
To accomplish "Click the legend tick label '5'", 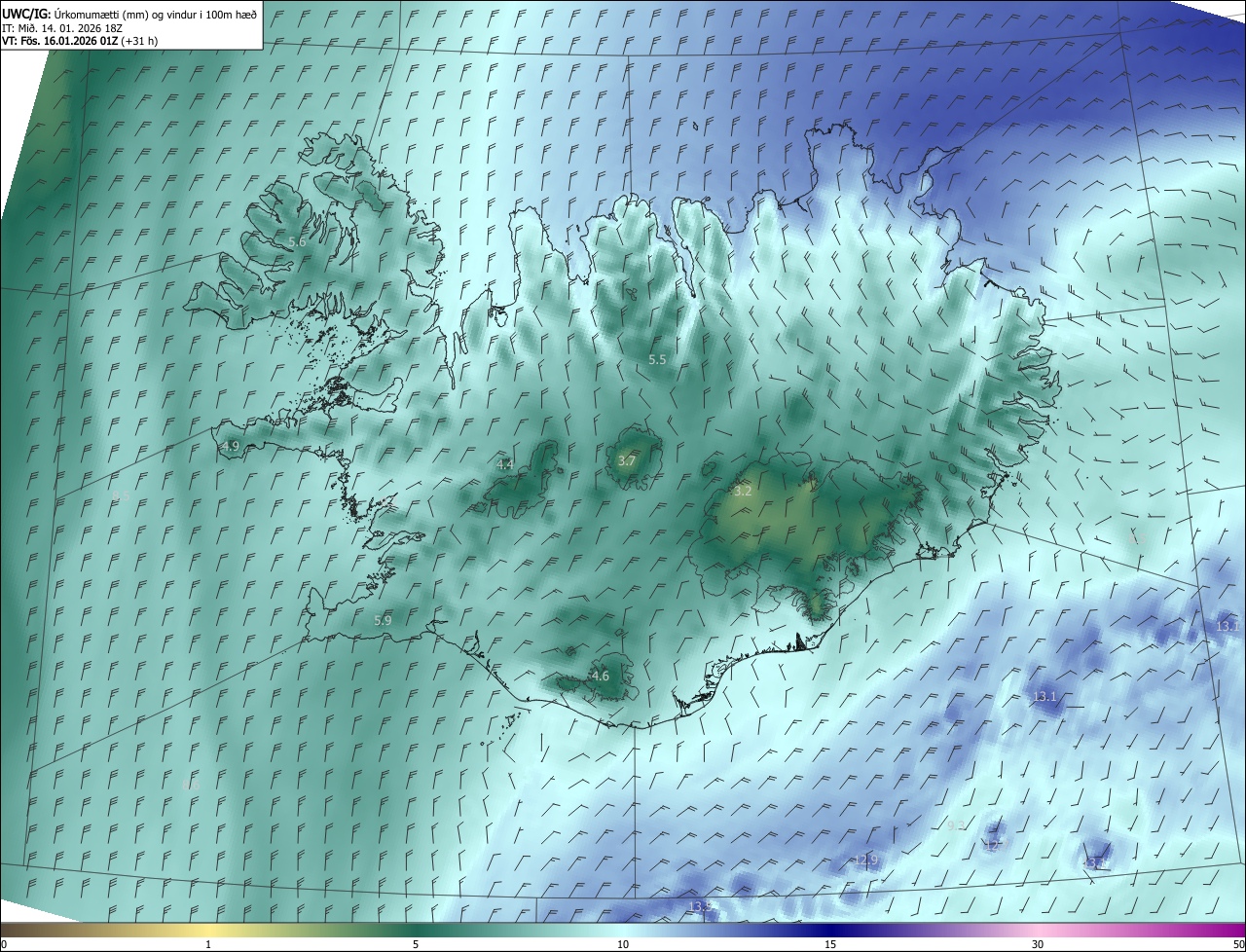I will point(416,944).
